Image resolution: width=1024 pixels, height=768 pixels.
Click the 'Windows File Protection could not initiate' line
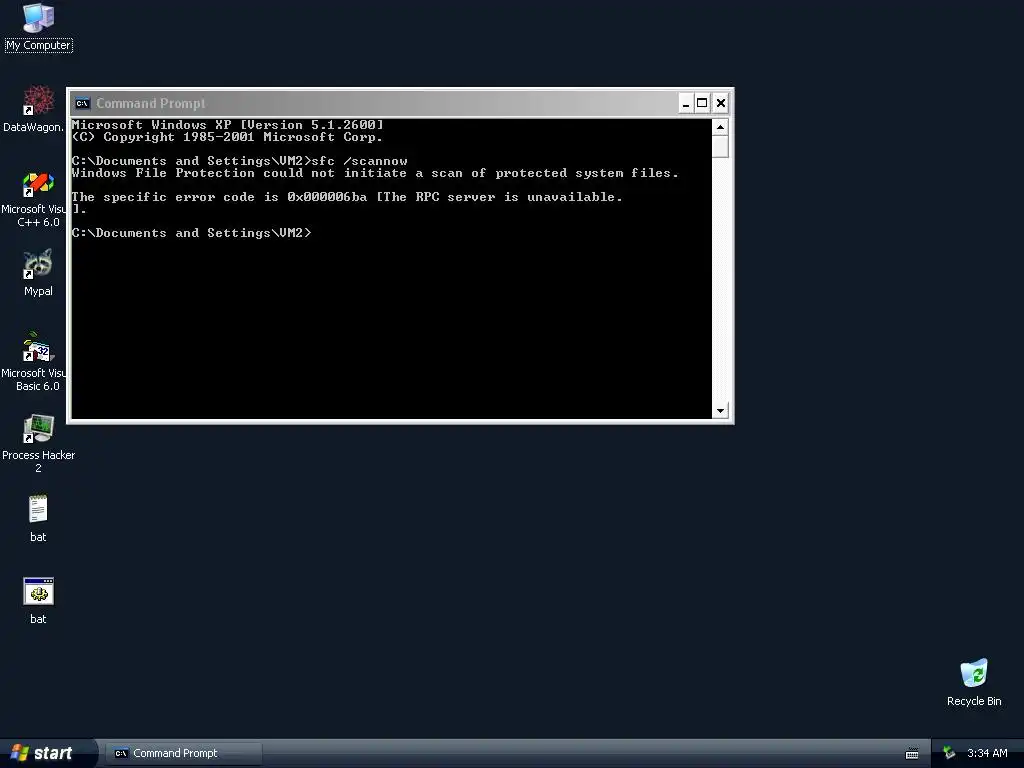pos(375,173)
